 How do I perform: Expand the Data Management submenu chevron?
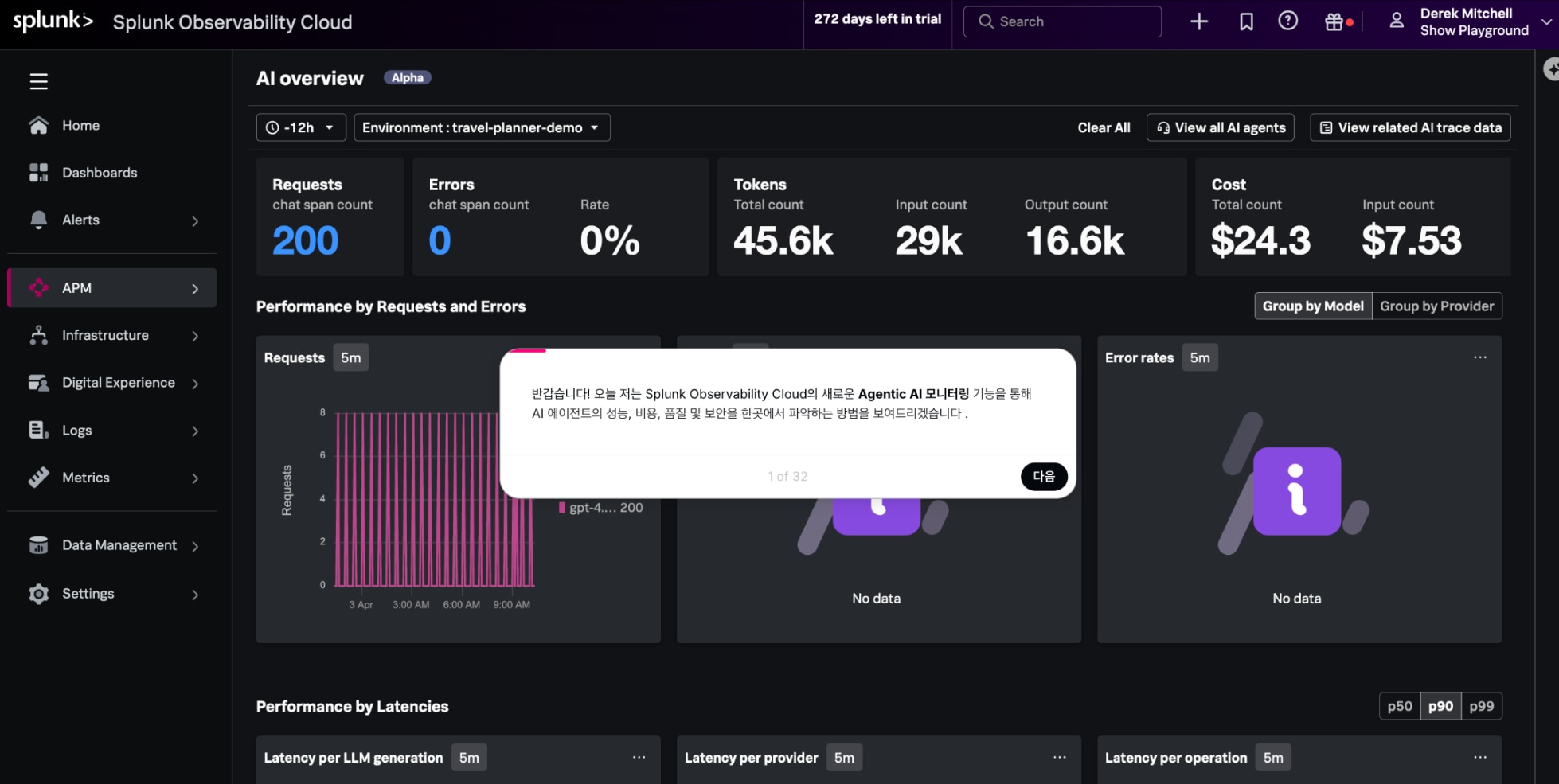click(x=195, y=546)
